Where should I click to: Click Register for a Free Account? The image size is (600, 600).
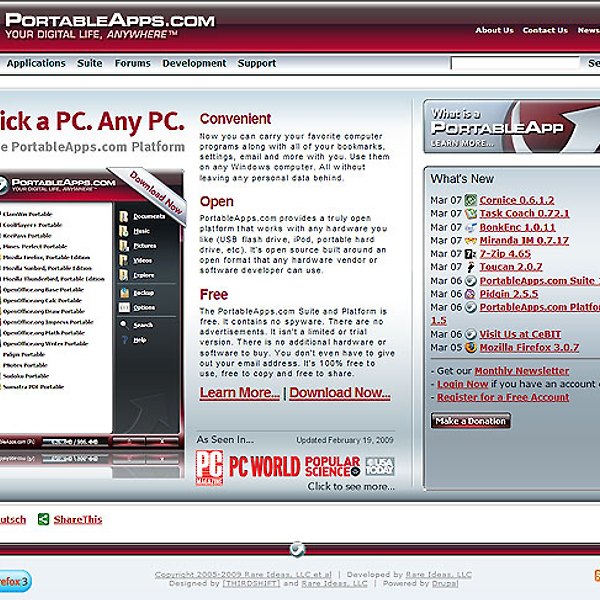[x=503, y=397]
